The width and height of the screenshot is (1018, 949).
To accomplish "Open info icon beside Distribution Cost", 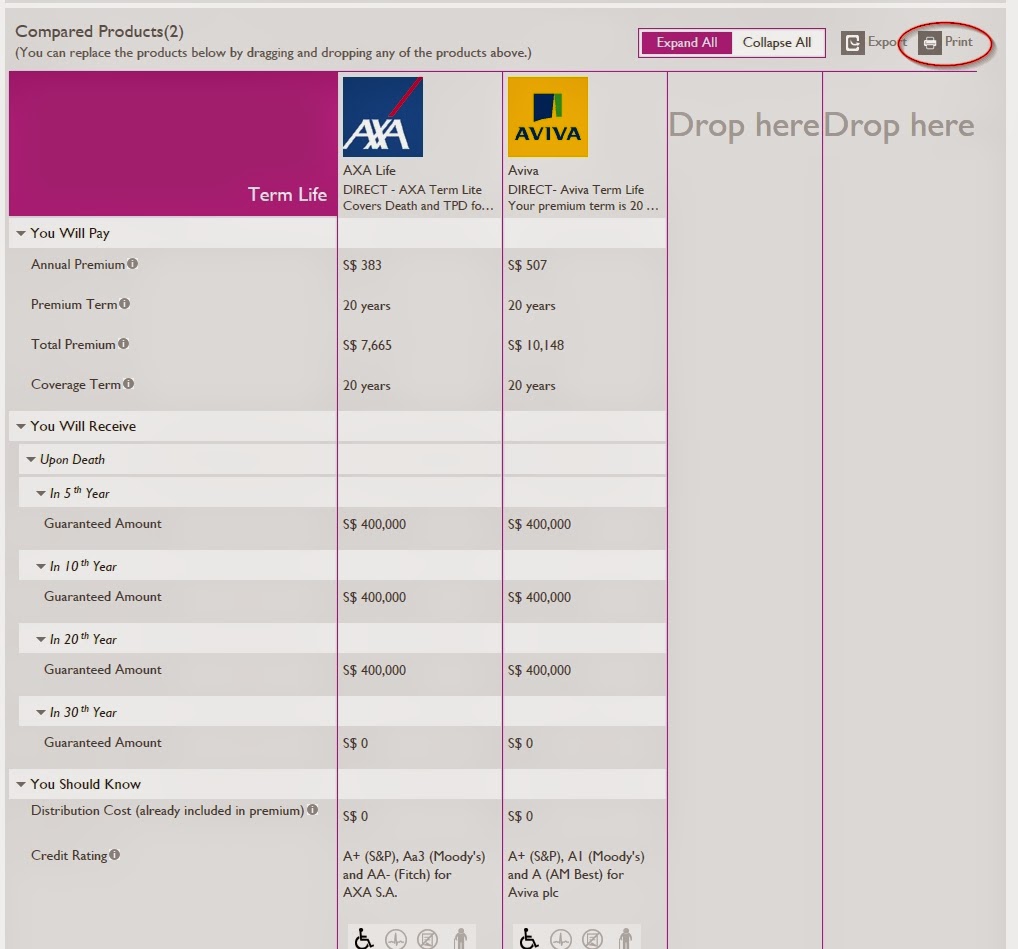I will pos(312,809).
